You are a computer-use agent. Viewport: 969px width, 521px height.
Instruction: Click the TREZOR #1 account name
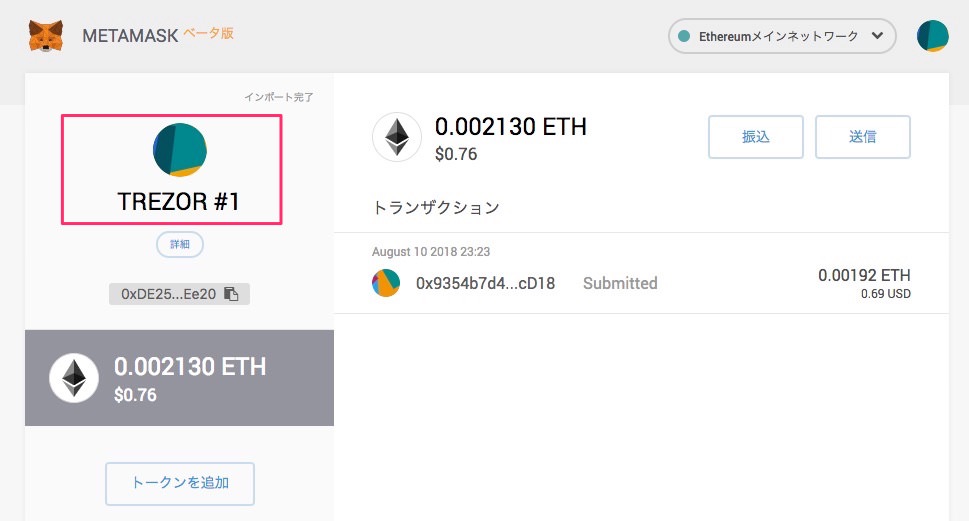pos(179,201)
